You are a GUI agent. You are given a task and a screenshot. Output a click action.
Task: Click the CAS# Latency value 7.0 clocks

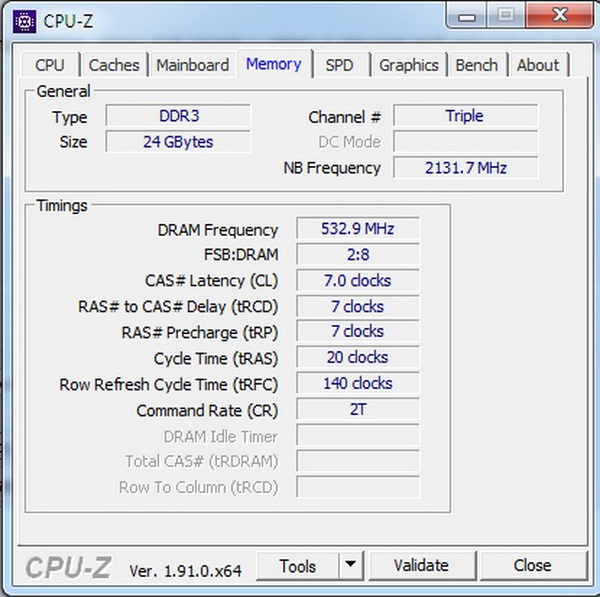tap(358, 281)
